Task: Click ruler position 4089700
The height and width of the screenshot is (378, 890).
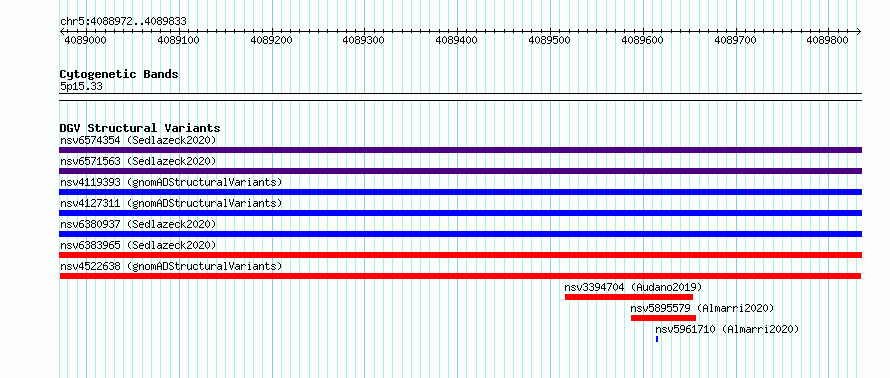Action: pyautogui.click(x=736, y=40)
